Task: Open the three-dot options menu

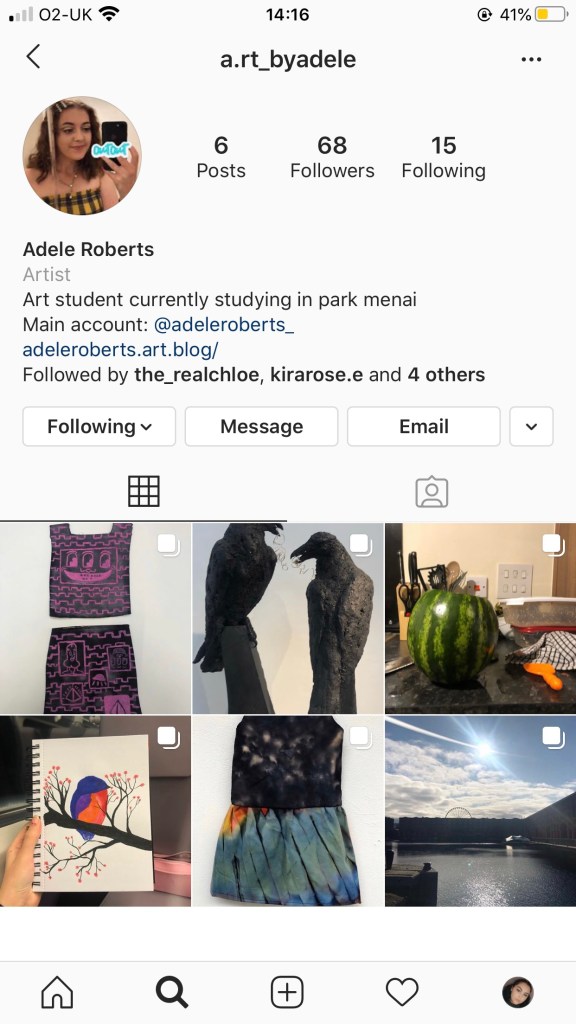Action: pyautogui.click(x=531, y=59)
